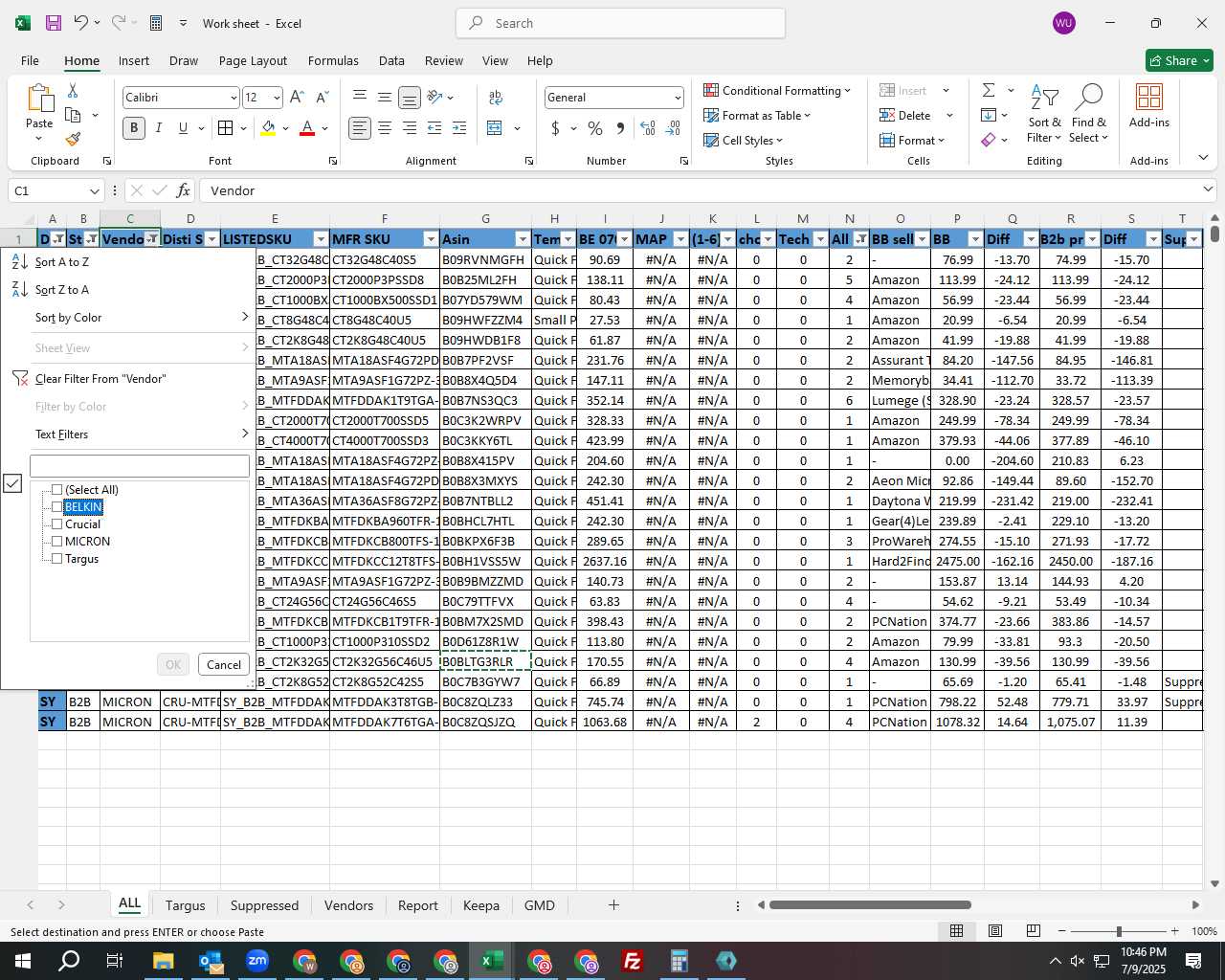This screenshot has width=1225, height=980.
Task: Open filter dropdown for LISTEDSKU column
Action: 321,239
